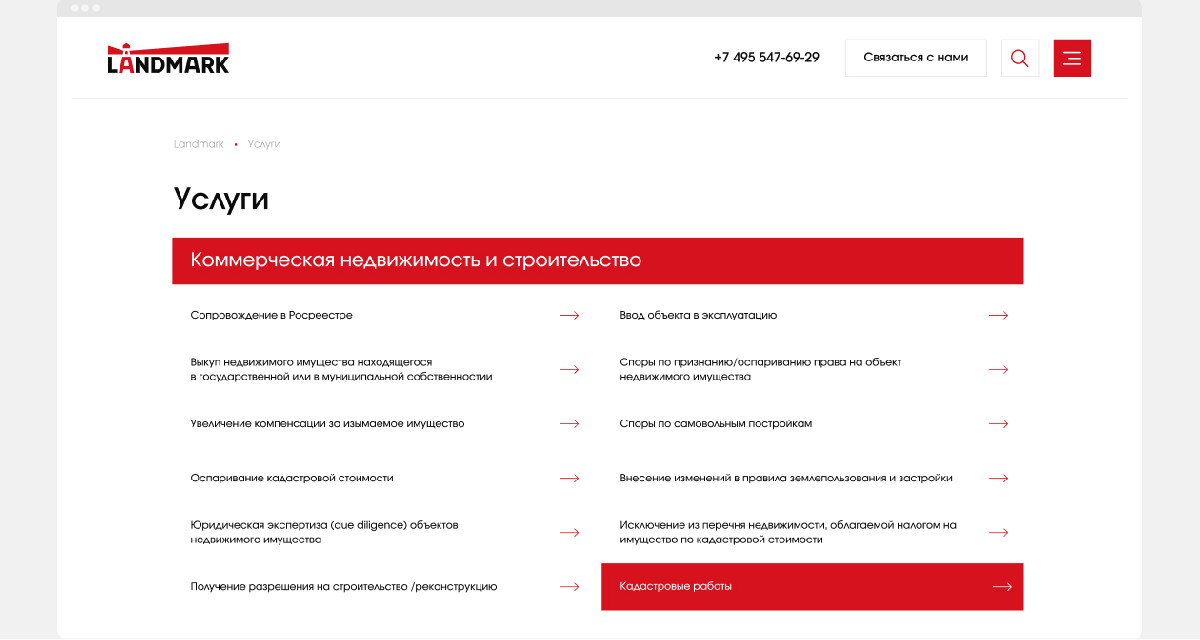The image size is (1200, 640).
Task: Click the arrow next to Споры по самовольным постройкам
Action: (998, 424)
